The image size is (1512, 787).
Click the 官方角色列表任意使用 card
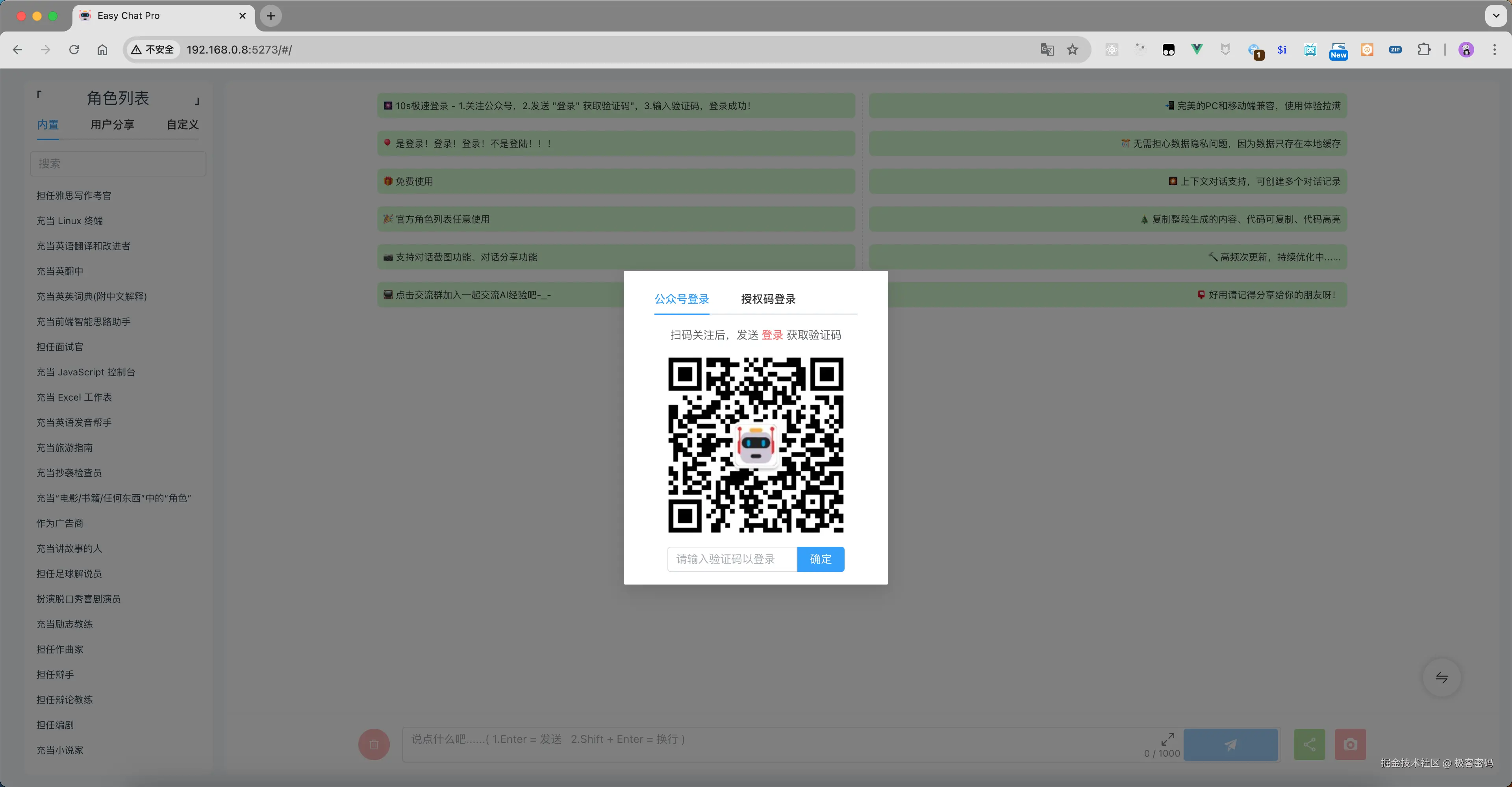[616, 219]
